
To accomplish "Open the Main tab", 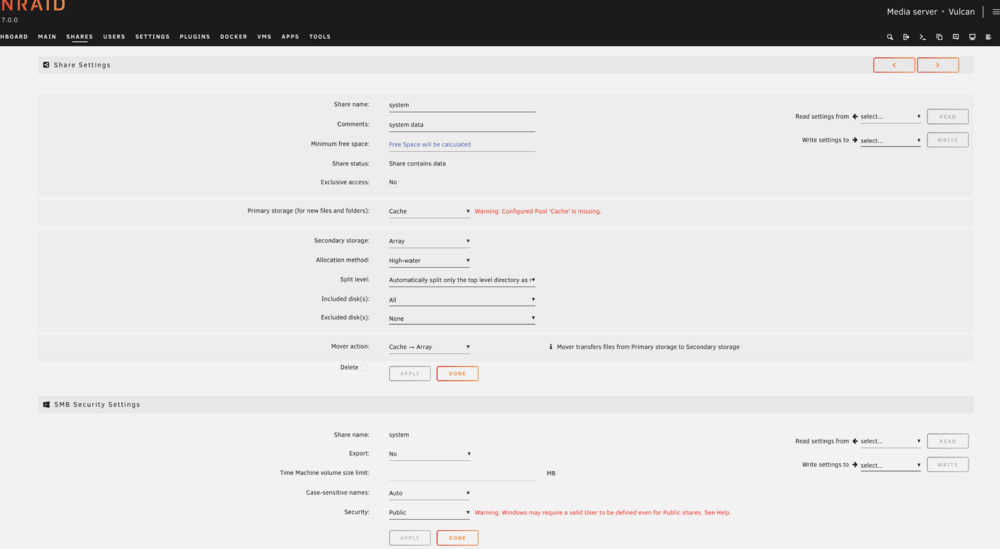I will [47, 37].
